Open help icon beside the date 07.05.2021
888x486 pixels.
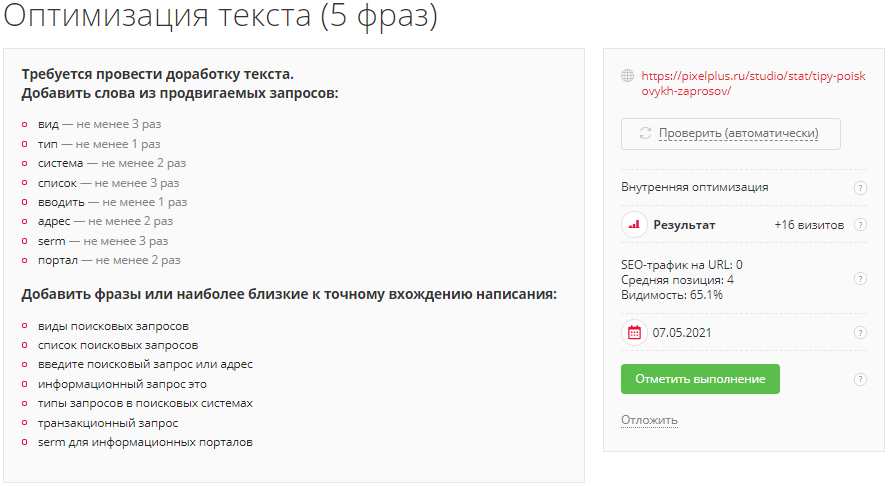click(x=860, y=332)
